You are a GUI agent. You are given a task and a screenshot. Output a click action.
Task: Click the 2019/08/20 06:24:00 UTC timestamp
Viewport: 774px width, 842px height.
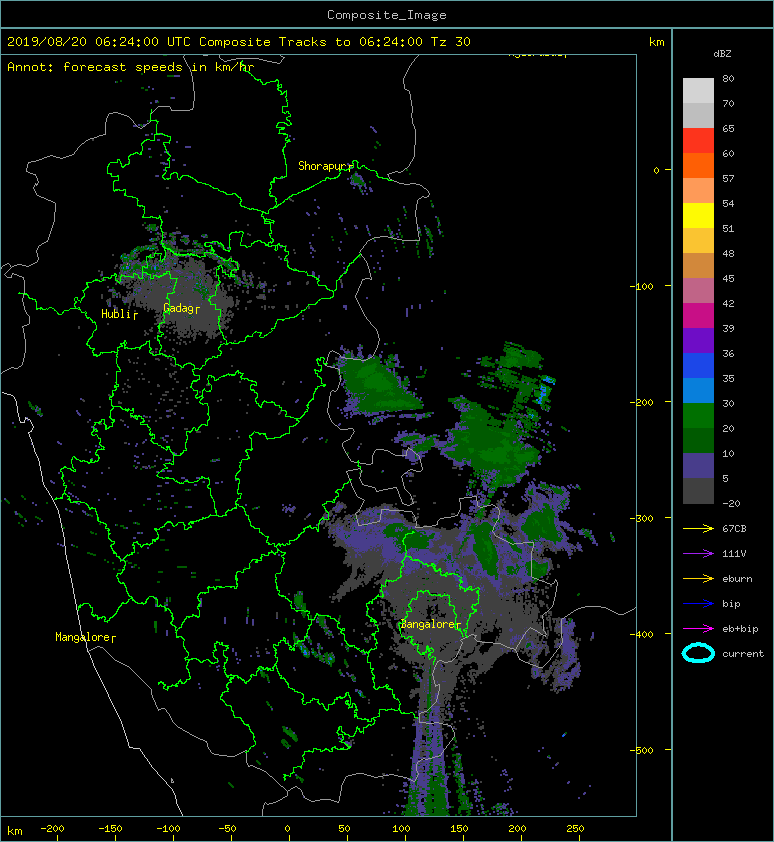98,42
